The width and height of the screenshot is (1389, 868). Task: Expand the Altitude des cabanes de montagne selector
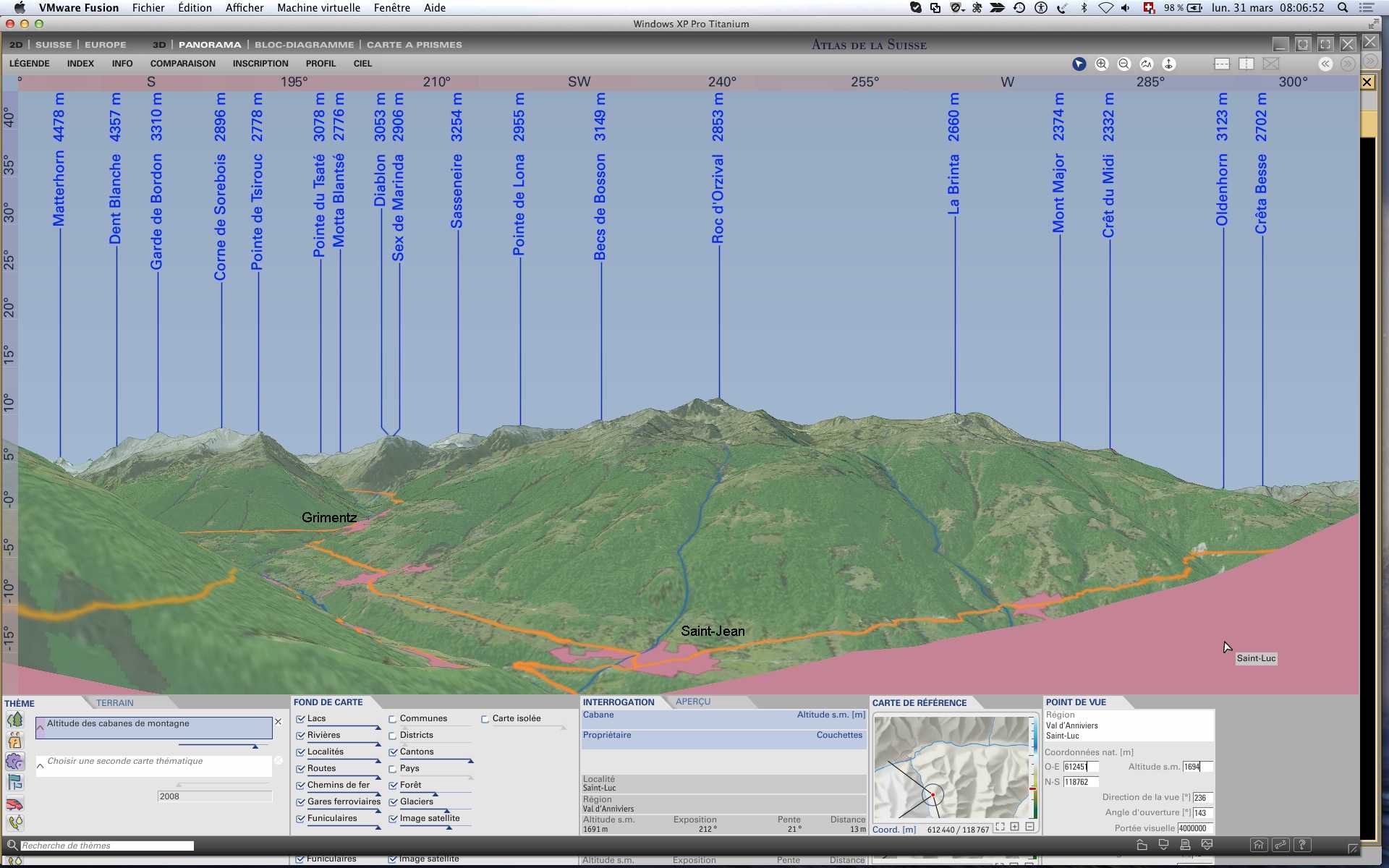point(41,728)
